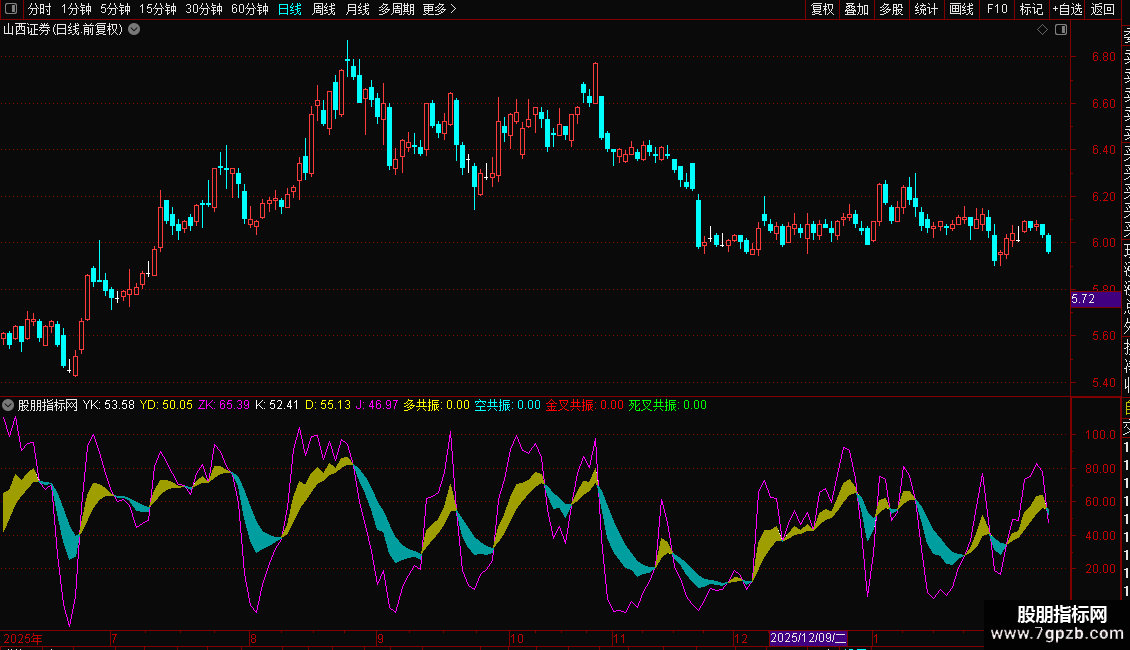Click the 返回 back button
Screen dimensions: 1130x650
coord(1103,9)
